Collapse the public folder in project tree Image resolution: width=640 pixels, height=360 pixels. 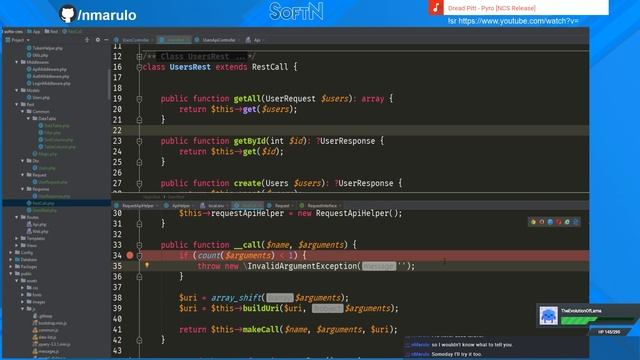tap(11, 273)
